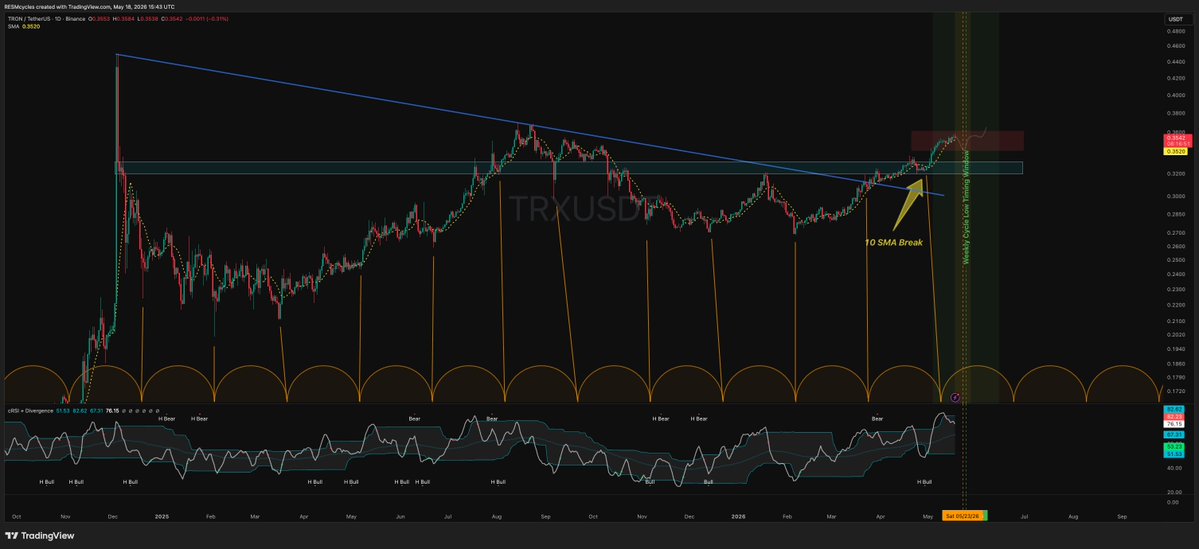Click the yellow 0.3520 SMA price label
This screenshot has width=1199, height=549.
[x=1174, y=152]
